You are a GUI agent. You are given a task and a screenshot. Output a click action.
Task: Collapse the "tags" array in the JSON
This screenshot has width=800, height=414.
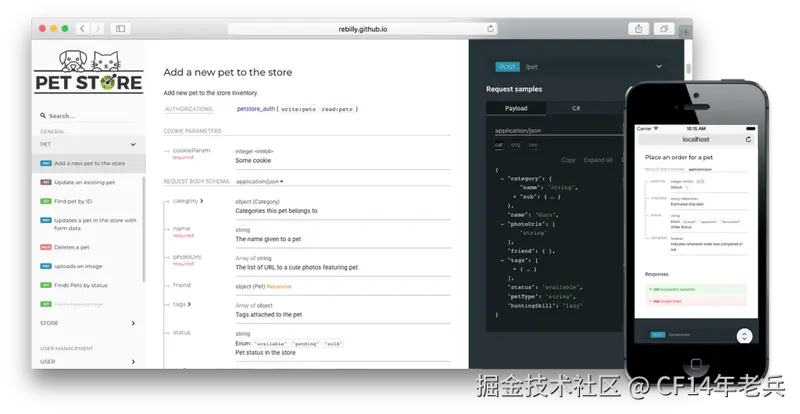(502, 260)
